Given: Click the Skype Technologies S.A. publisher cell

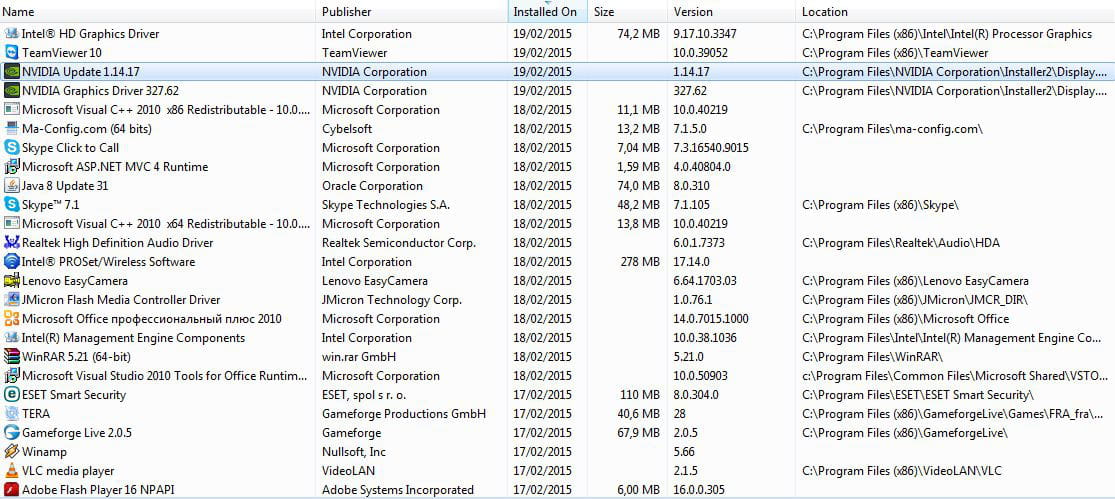Looking at the screenshot, I should coord(385,205).
